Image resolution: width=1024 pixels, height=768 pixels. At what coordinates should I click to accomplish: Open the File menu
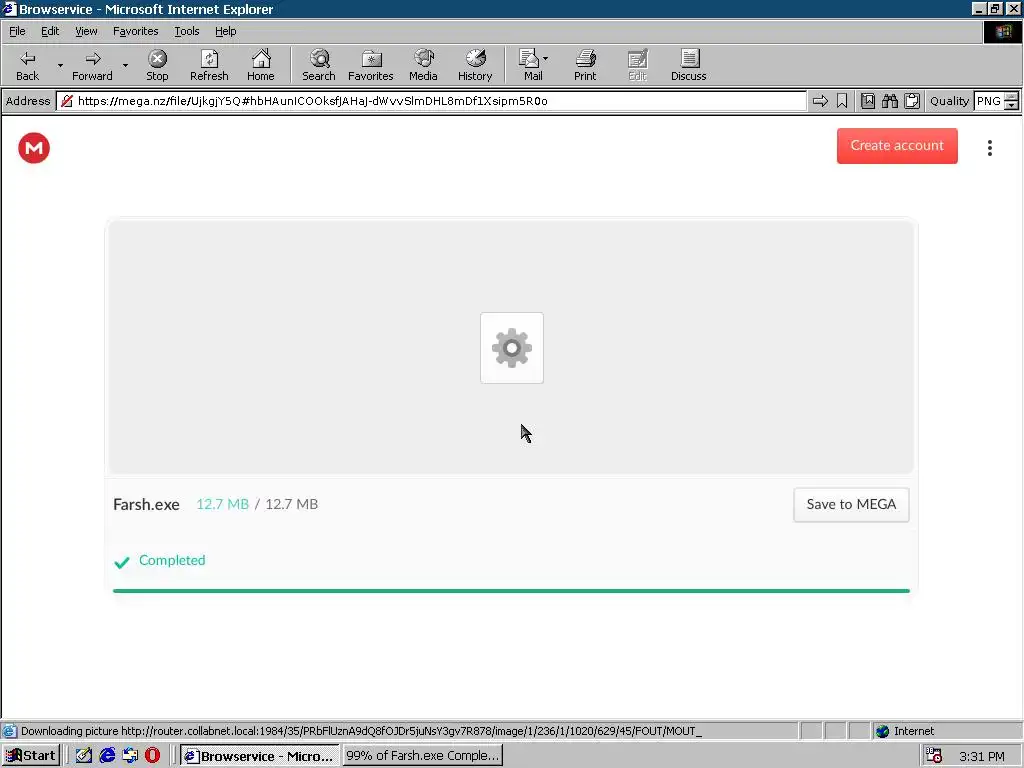tap(17, 31)
